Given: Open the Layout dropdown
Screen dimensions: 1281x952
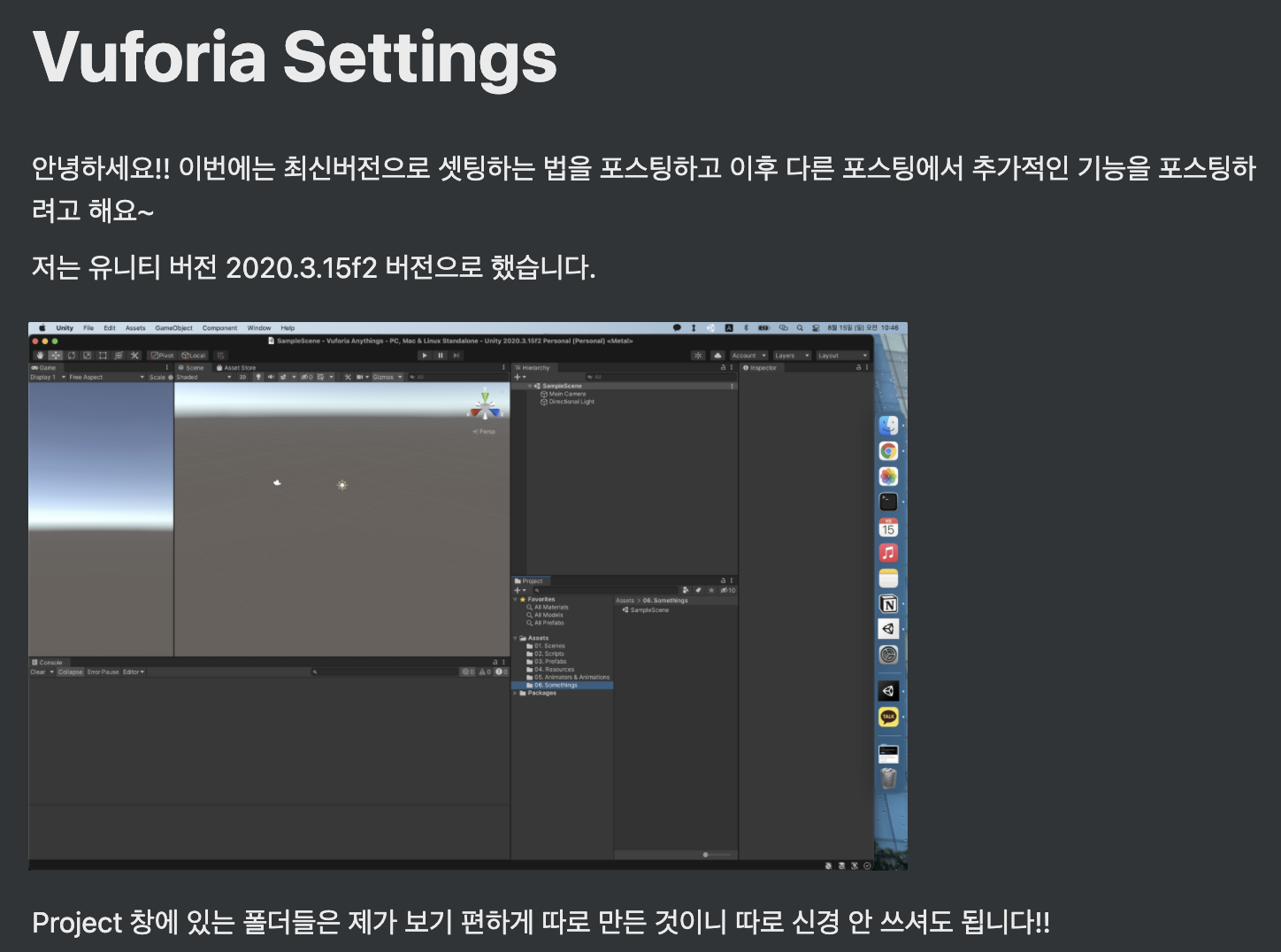Looking at the screenshot, I should click(843, 355).
